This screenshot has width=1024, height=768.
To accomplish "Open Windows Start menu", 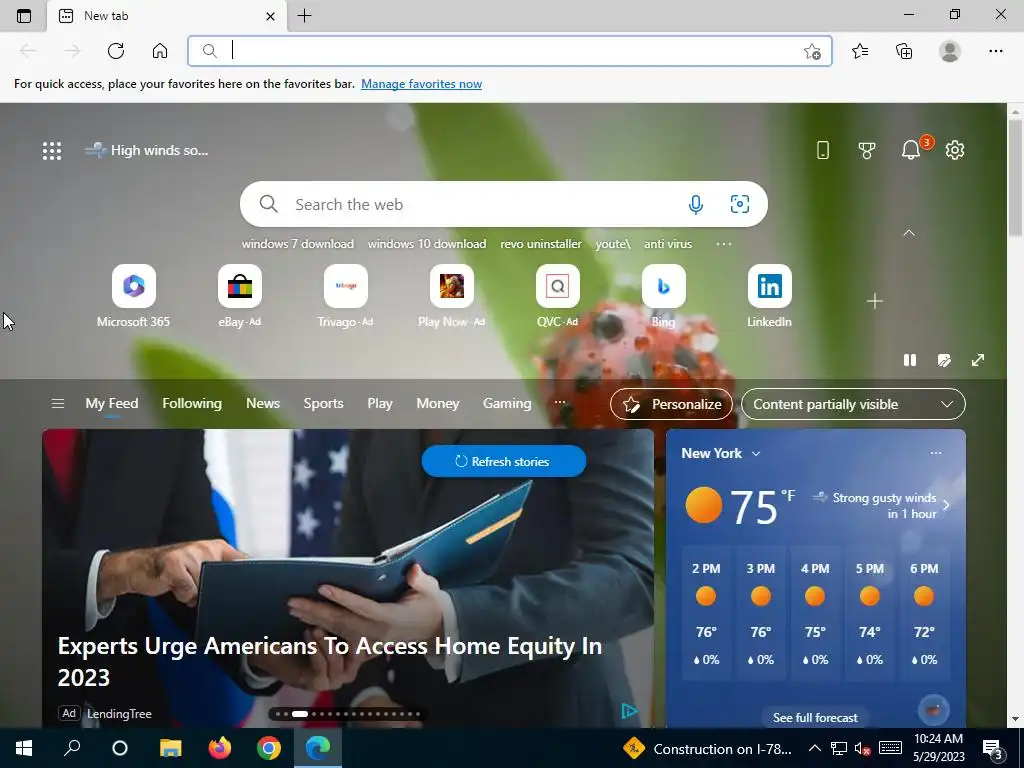I will coord(24,748).
